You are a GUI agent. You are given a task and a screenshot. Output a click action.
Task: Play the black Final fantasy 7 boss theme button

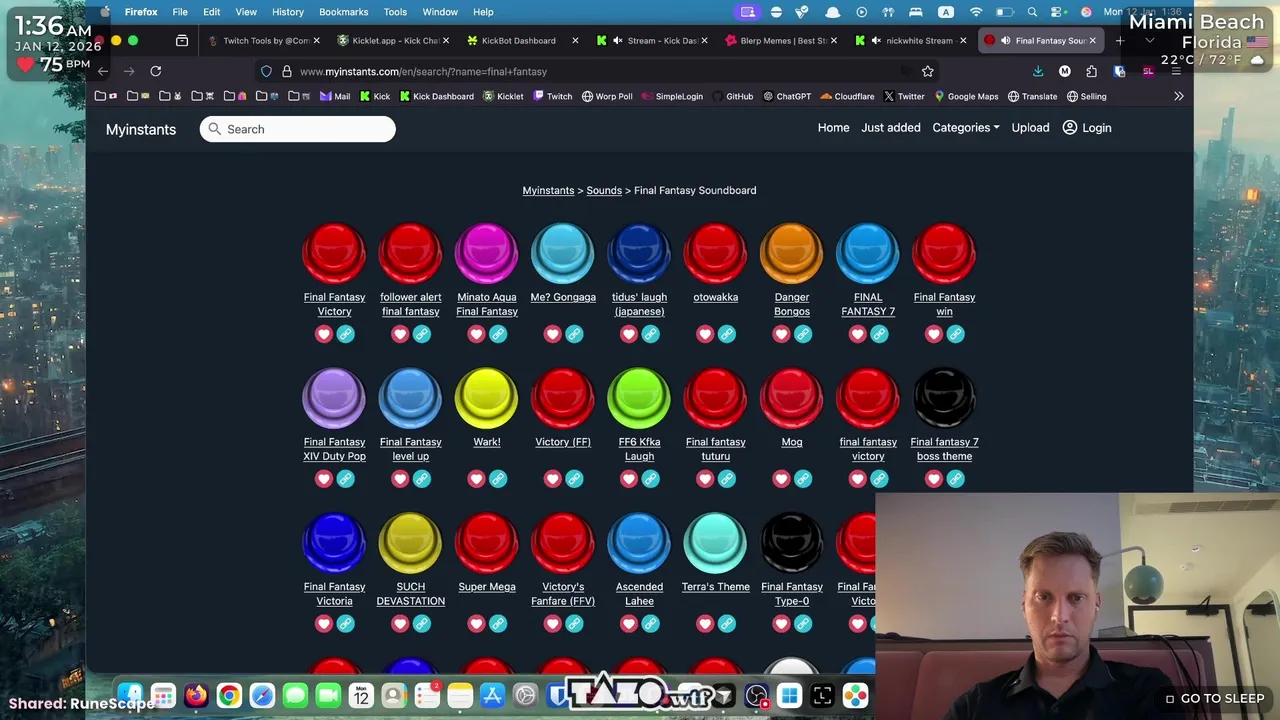[944, 399]
